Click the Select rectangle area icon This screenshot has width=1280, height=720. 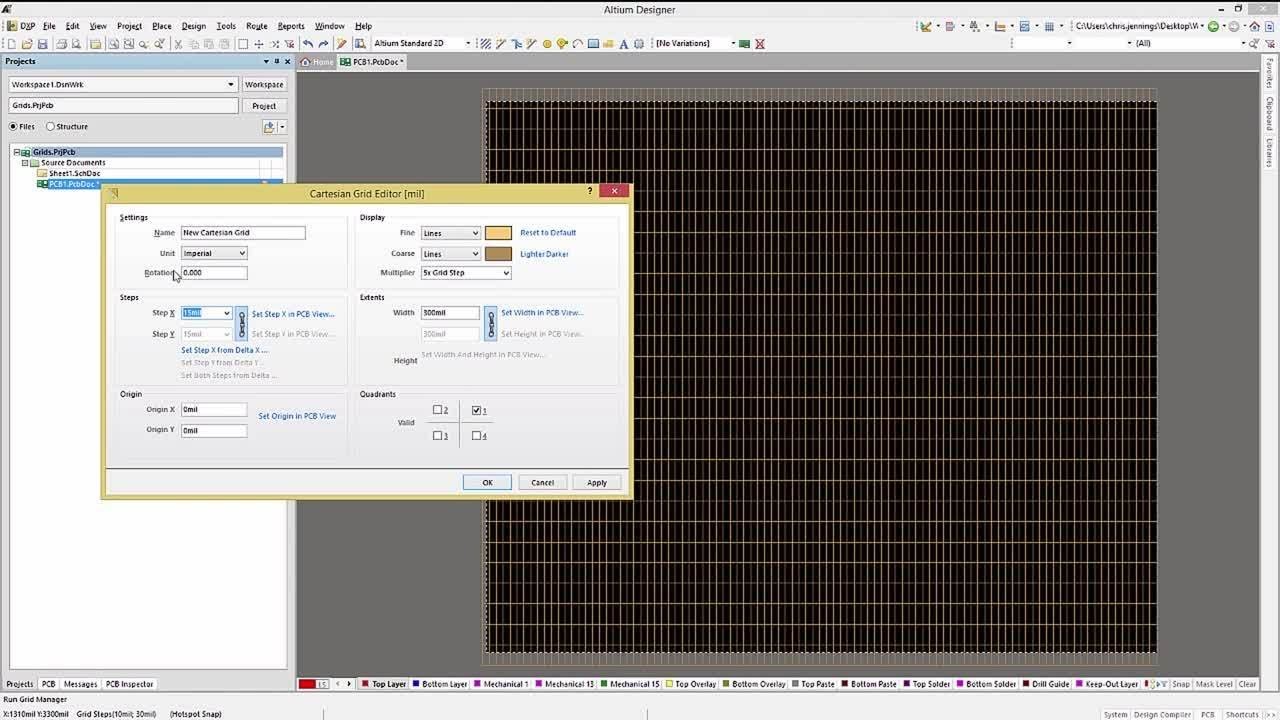tap(242, 44)
